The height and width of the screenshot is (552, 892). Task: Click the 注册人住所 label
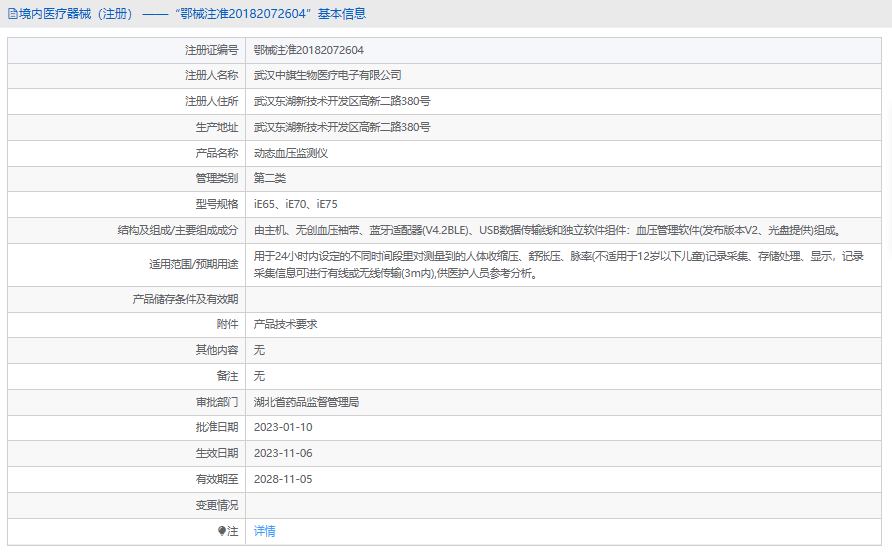(x=212, y=101)
